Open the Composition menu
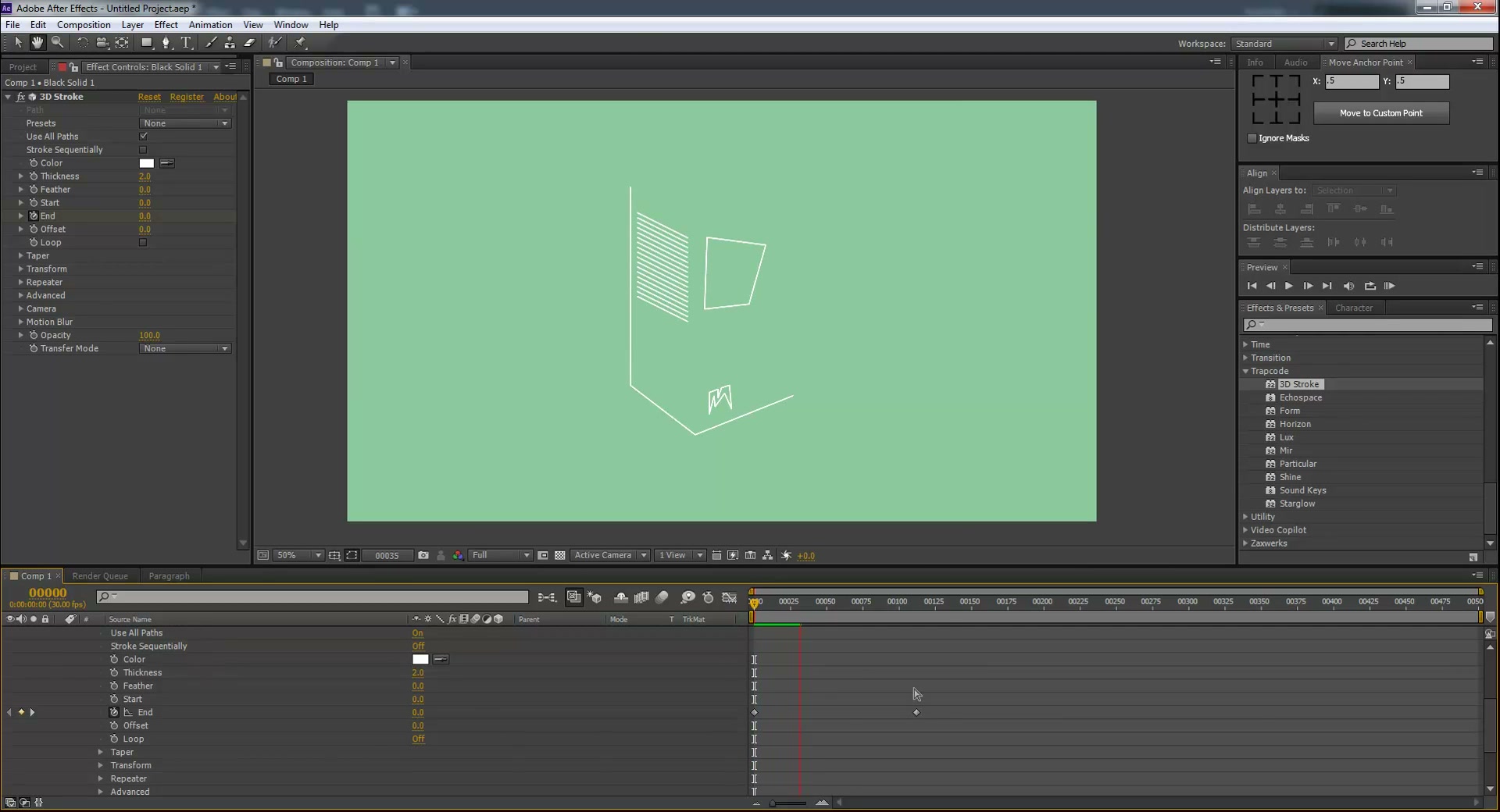 pyautogui.click(x=84, y=24)
